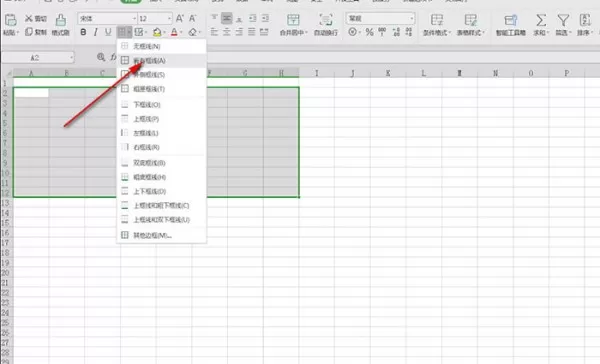Increase font size with larger A
The height and width of the screenshot is (364, 600).
[x=179, y=18]
